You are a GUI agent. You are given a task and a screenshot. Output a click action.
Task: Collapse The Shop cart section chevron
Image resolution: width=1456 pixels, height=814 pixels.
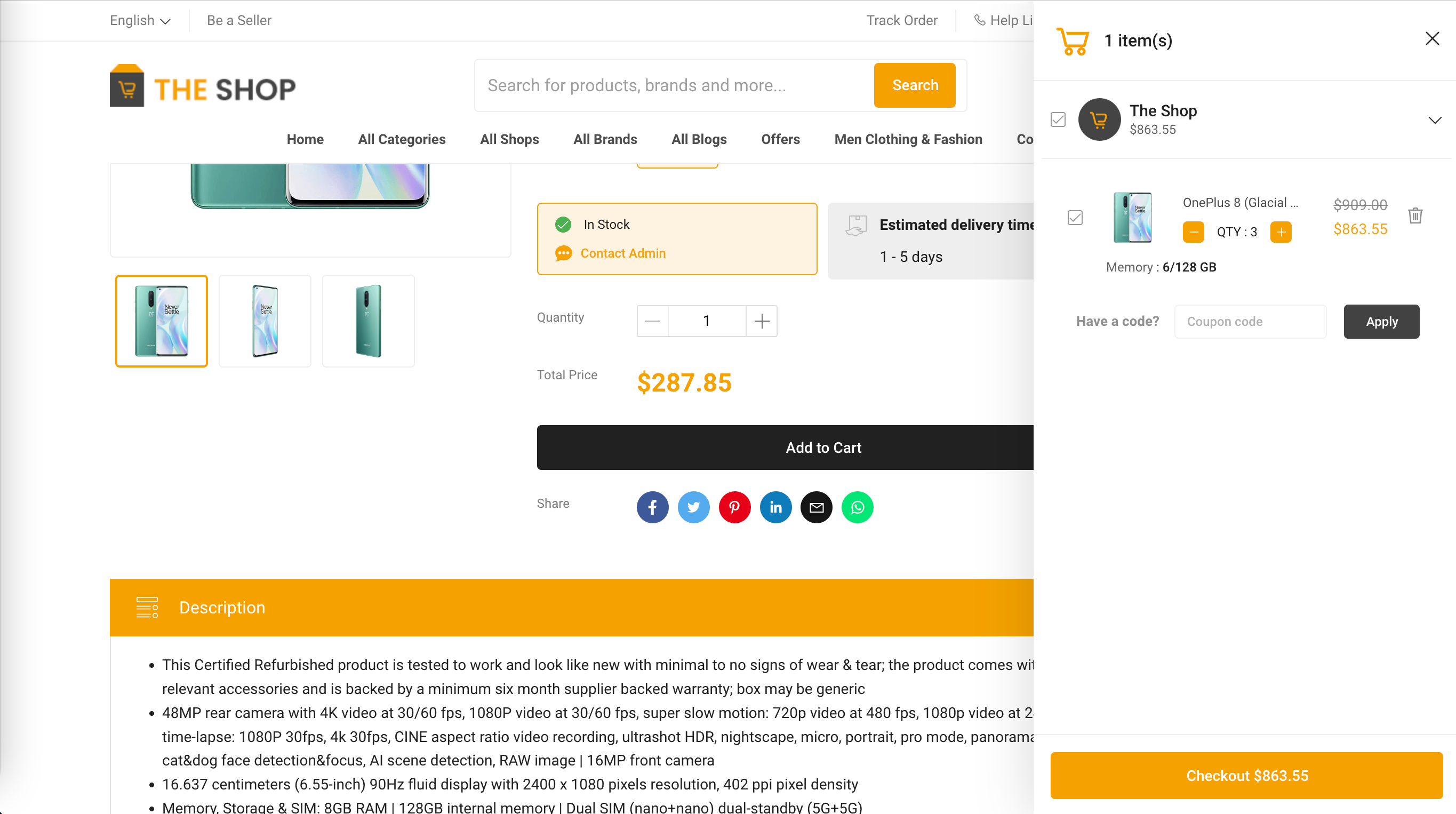point(1435,120)
